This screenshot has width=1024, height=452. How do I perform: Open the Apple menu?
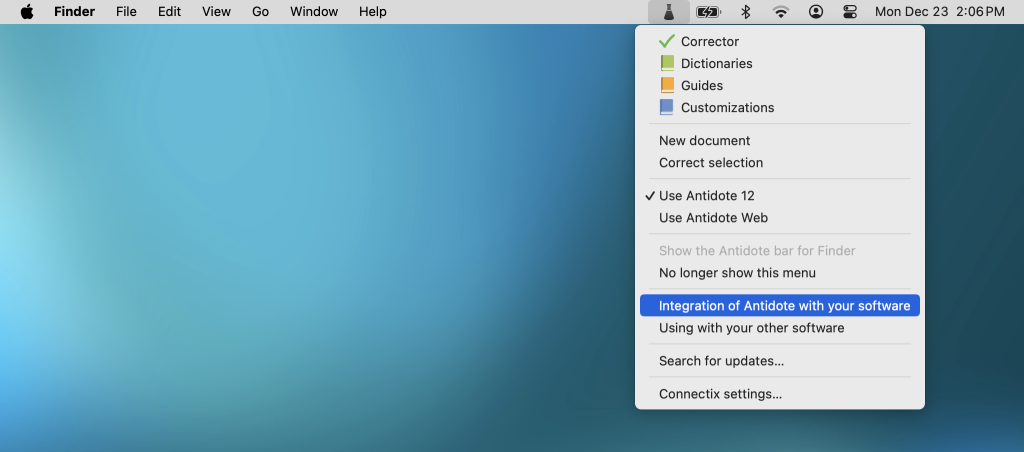(27, 12)
